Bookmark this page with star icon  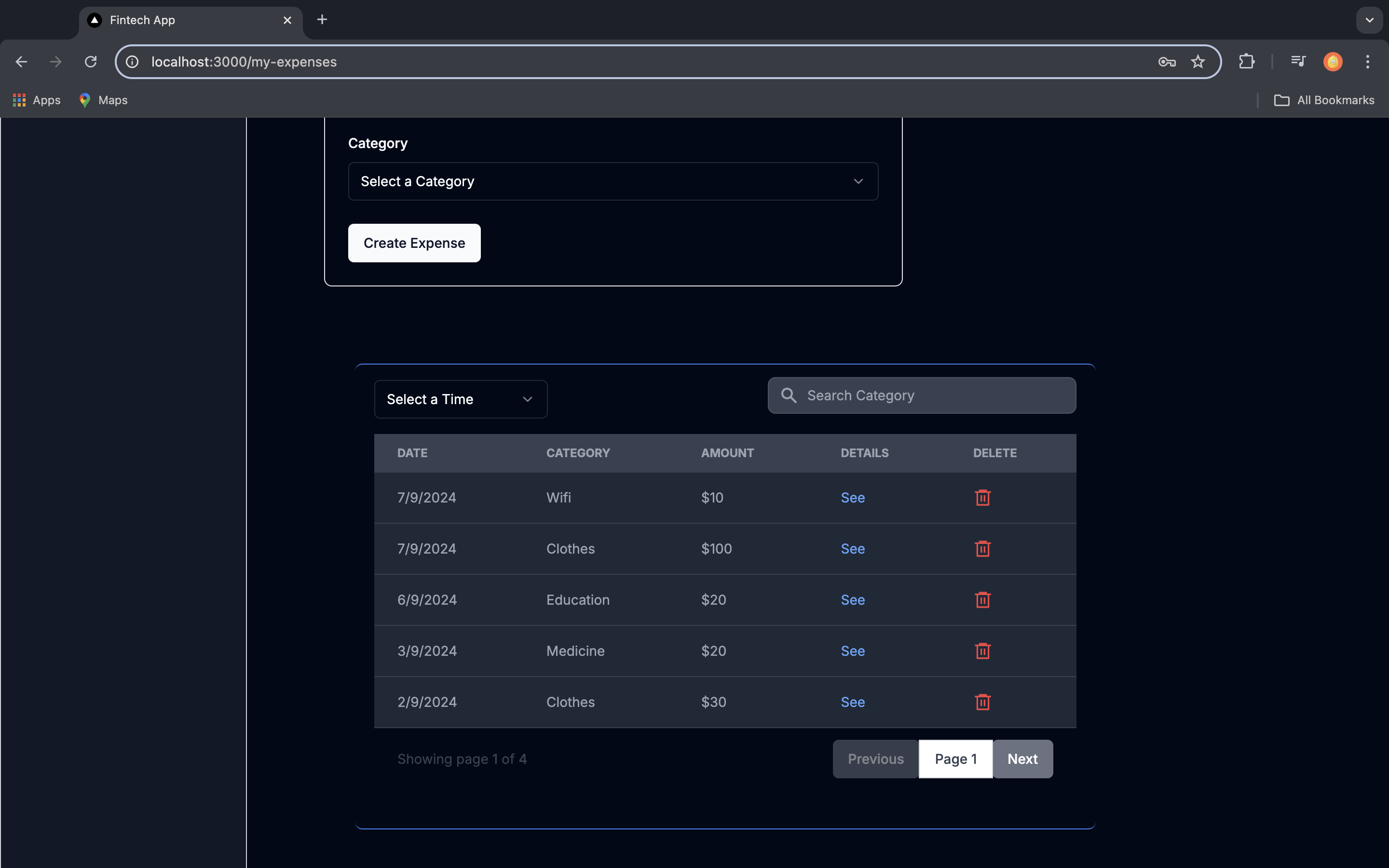(1198, 61)
